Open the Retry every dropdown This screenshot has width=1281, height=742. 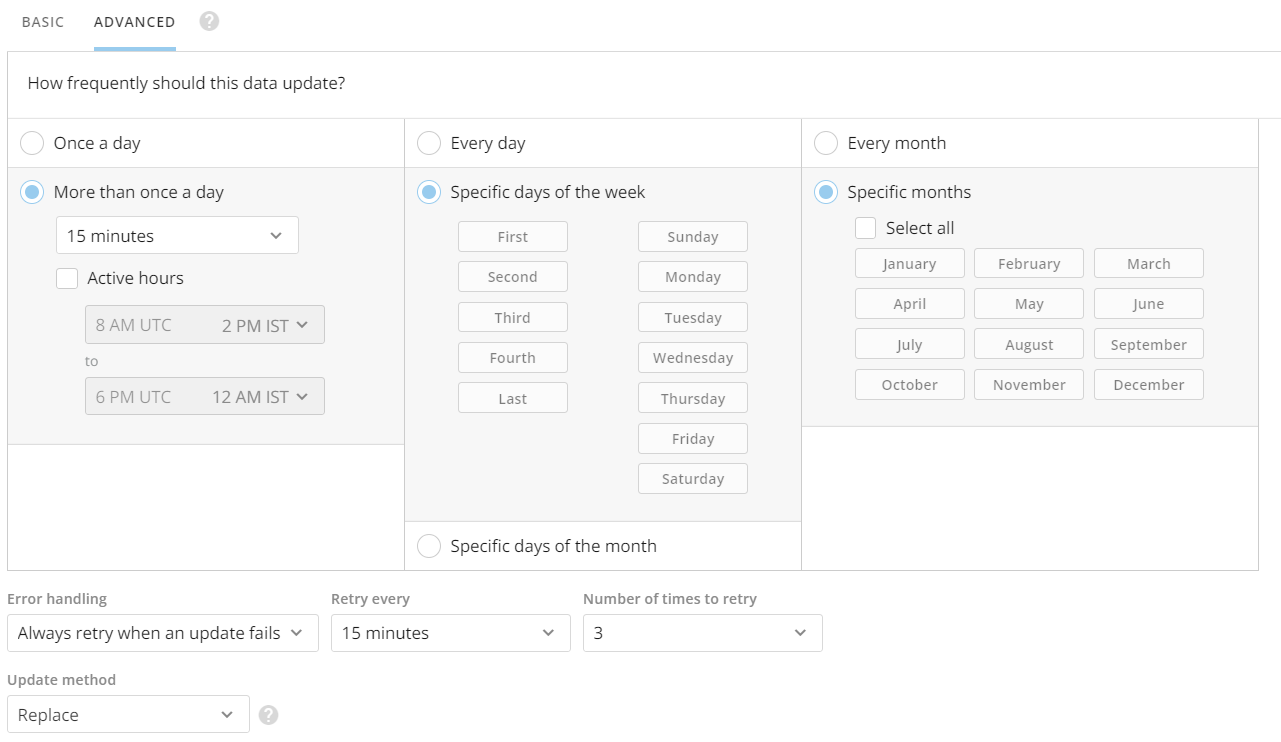pyautogui.click(x=449, y=633)
